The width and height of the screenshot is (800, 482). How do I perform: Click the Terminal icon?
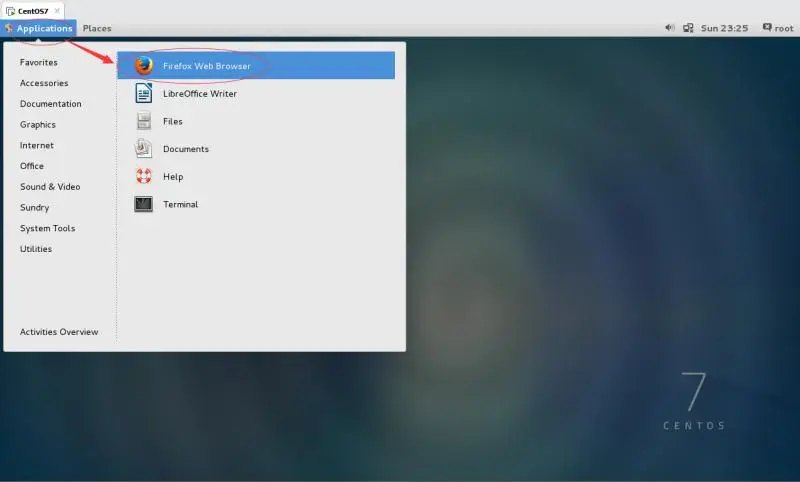(x=143, y=204)
